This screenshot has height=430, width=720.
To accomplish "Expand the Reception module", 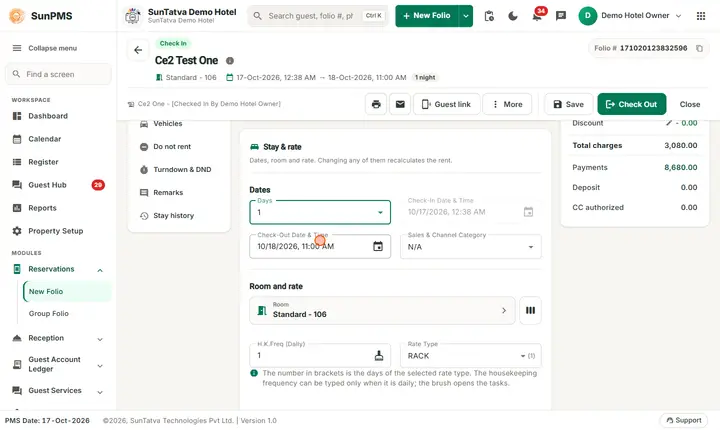I will pyautogui.click(x=100, y=339).
